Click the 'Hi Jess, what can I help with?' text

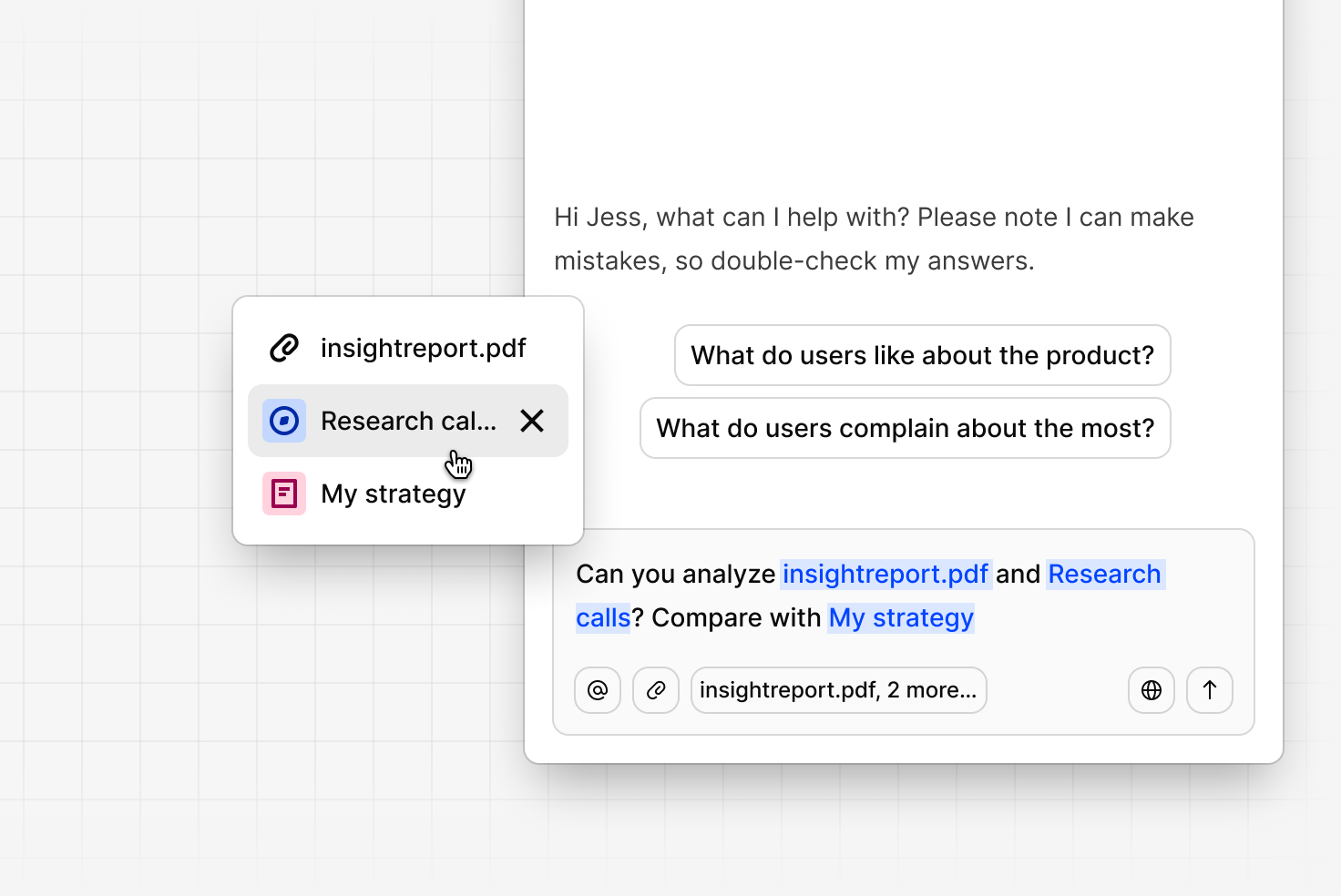coord(732,217)
